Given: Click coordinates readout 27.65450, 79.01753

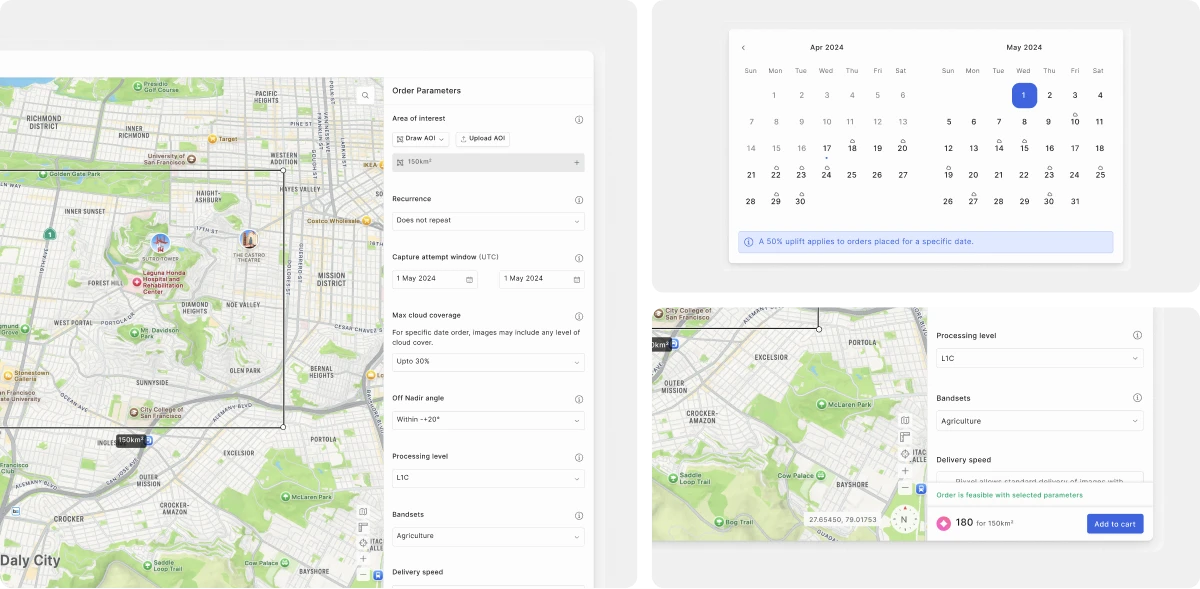Looking at the screenshot, I should pyautogui.click(x=844, y=520).
